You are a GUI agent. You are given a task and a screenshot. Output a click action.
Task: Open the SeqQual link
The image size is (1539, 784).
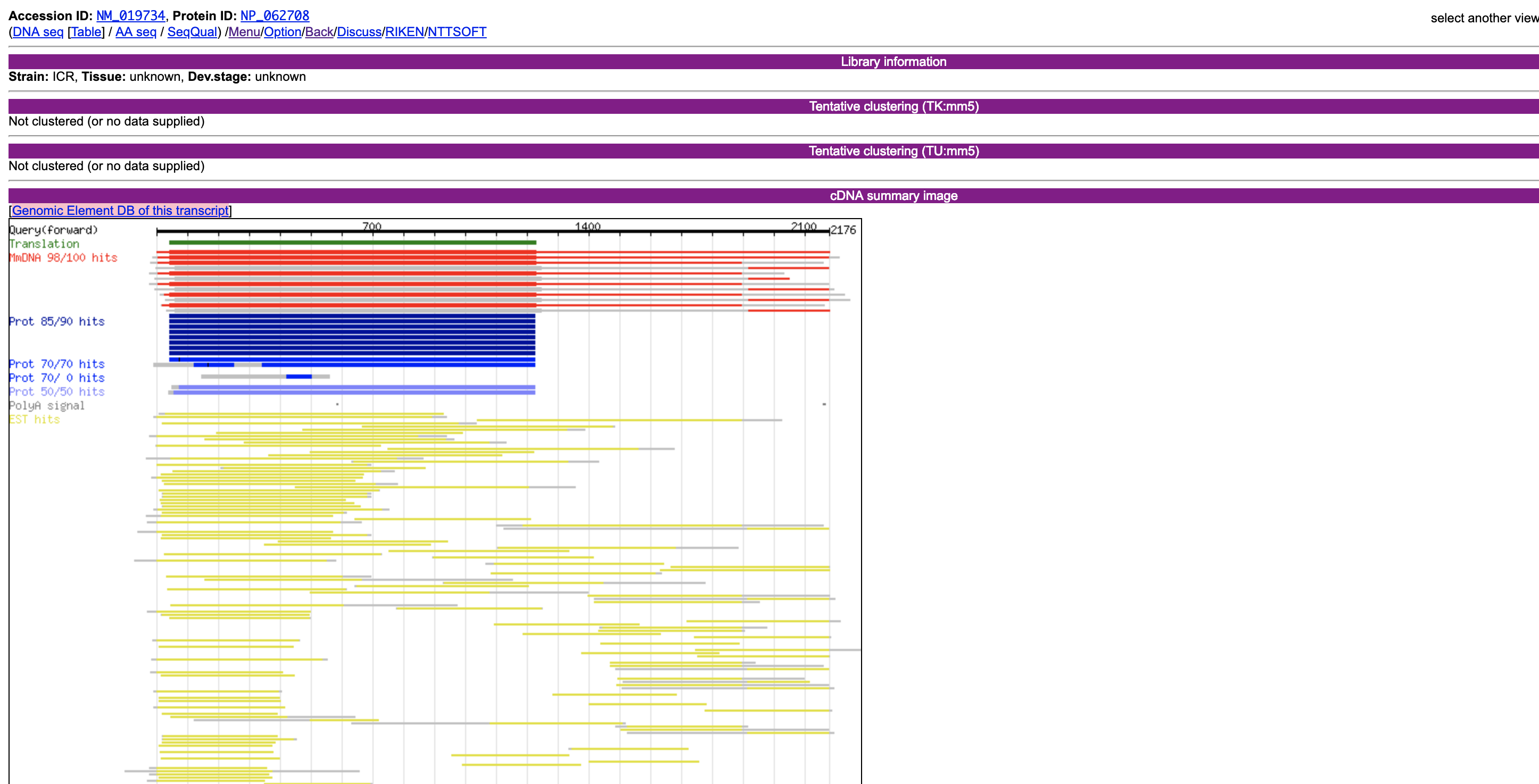point(192,31)
